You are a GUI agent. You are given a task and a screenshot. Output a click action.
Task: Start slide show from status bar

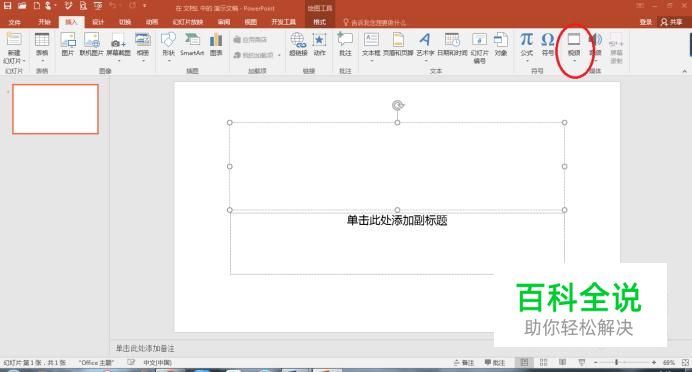[582, 363]
